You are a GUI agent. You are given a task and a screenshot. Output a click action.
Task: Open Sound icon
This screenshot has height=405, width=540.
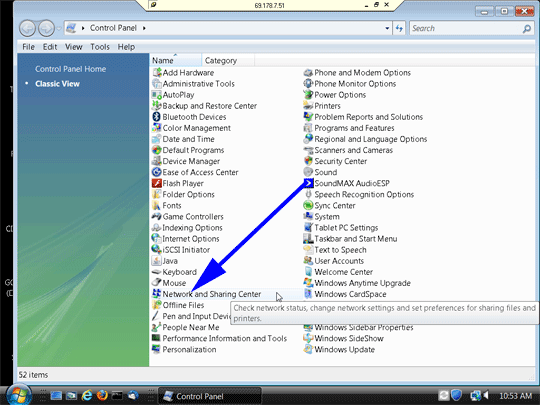pos(308,172)
